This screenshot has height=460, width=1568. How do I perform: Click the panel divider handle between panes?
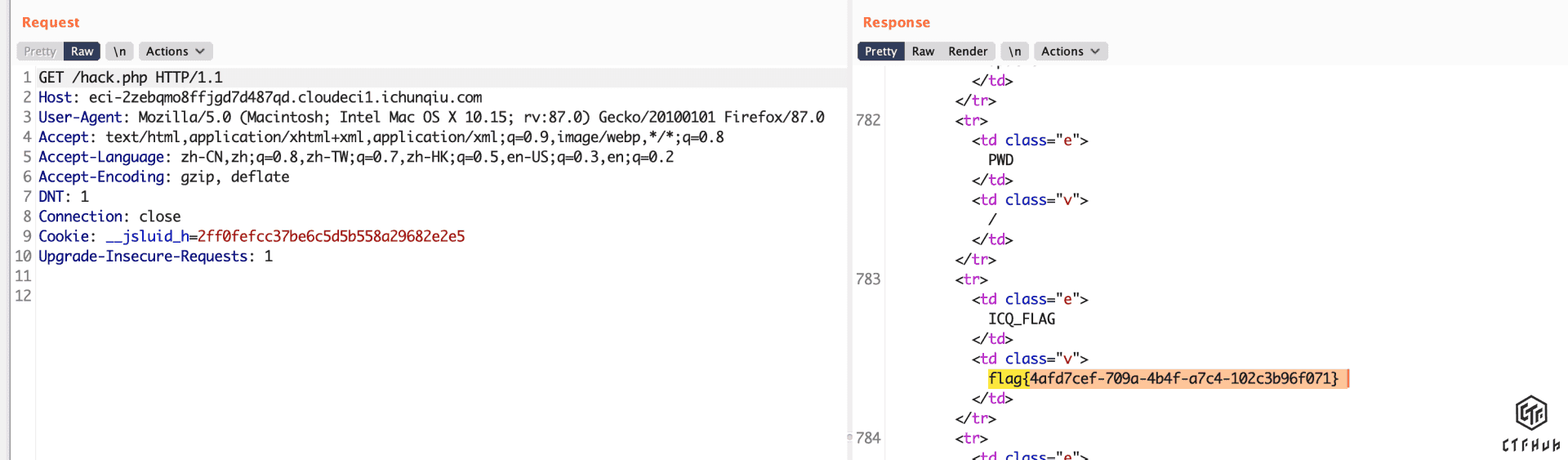(x=849, y=437)
